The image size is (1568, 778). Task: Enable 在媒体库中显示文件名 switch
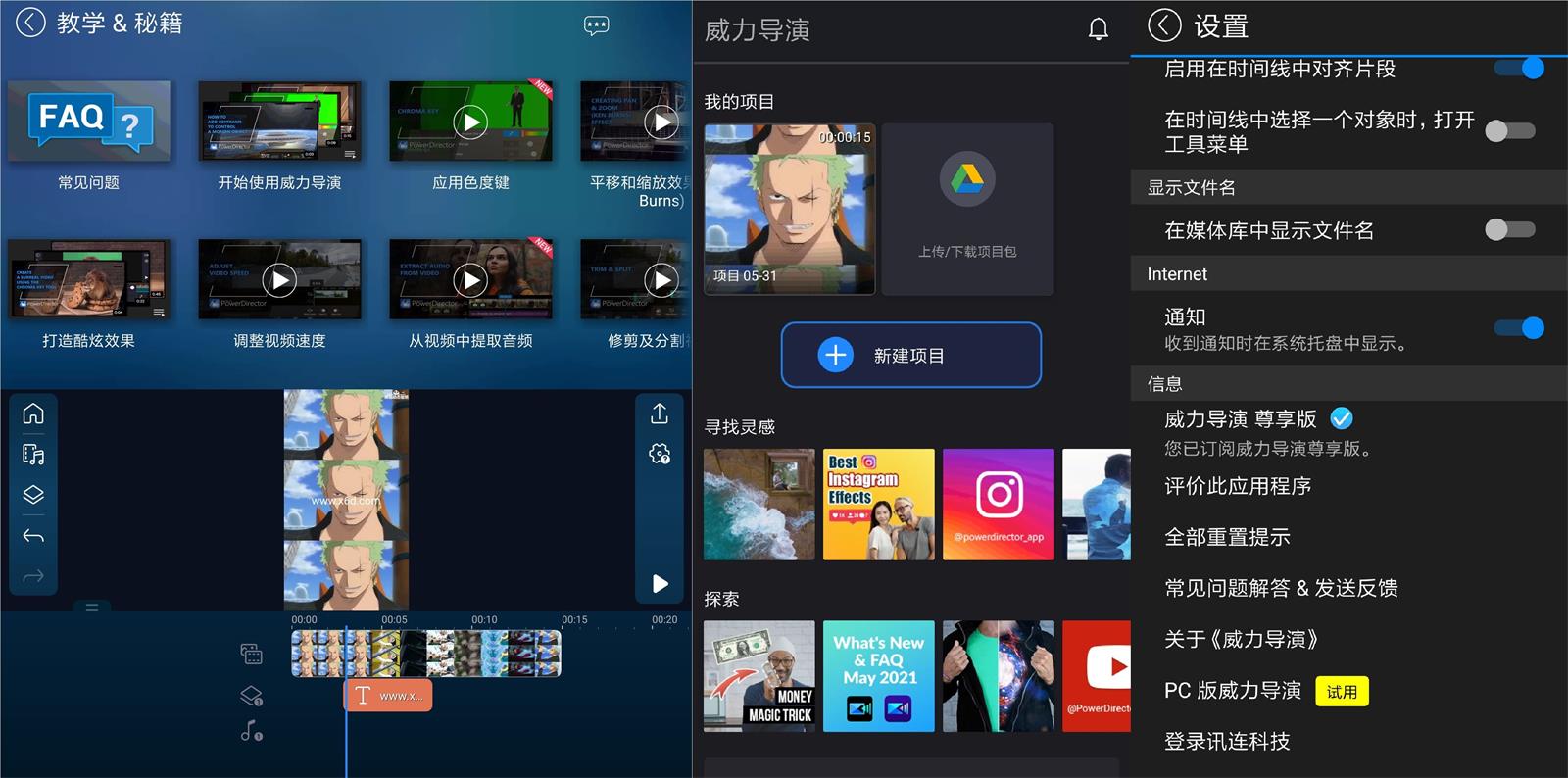coord(1509,230)
